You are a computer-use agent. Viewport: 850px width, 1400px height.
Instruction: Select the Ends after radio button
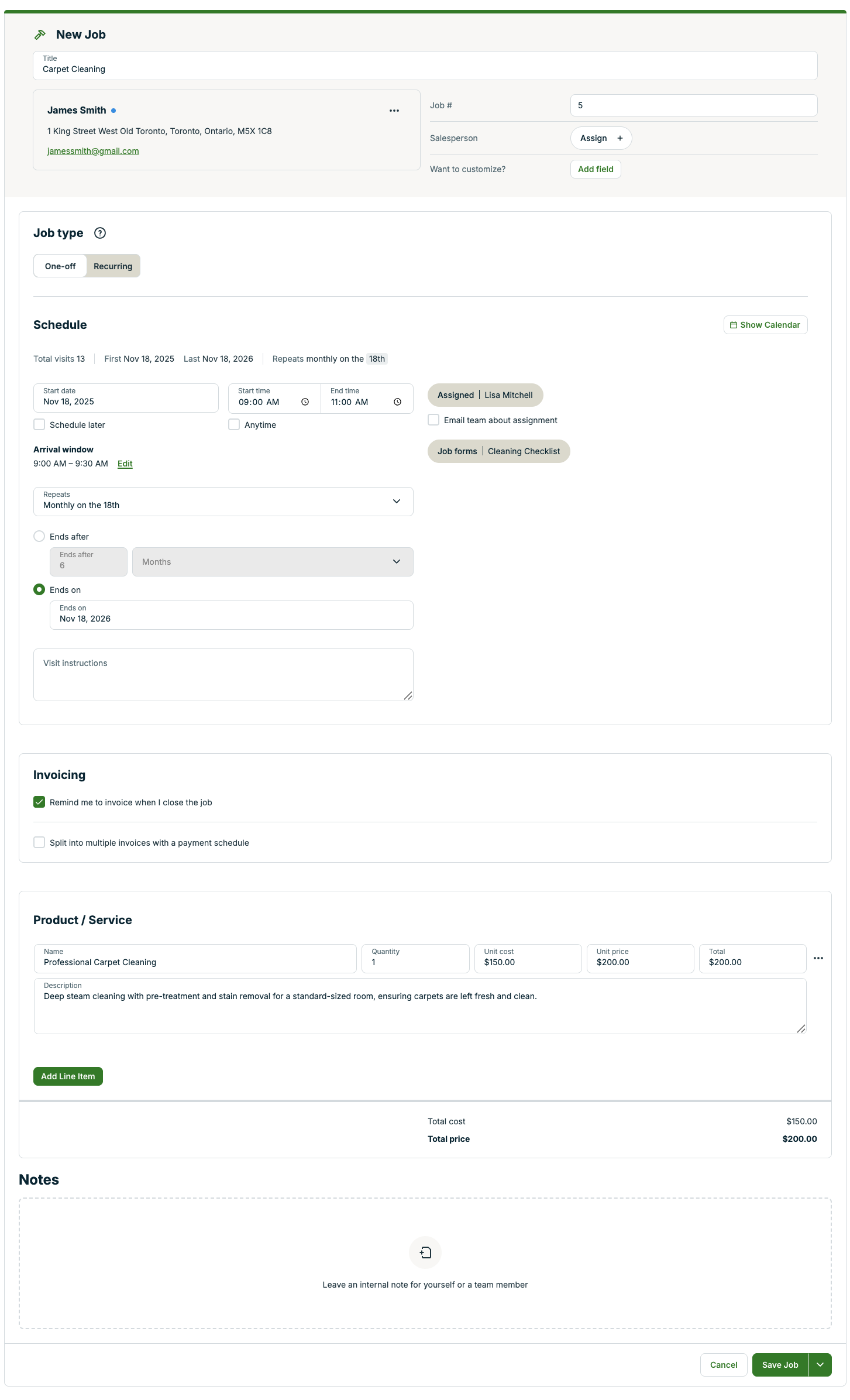[39, 536]
